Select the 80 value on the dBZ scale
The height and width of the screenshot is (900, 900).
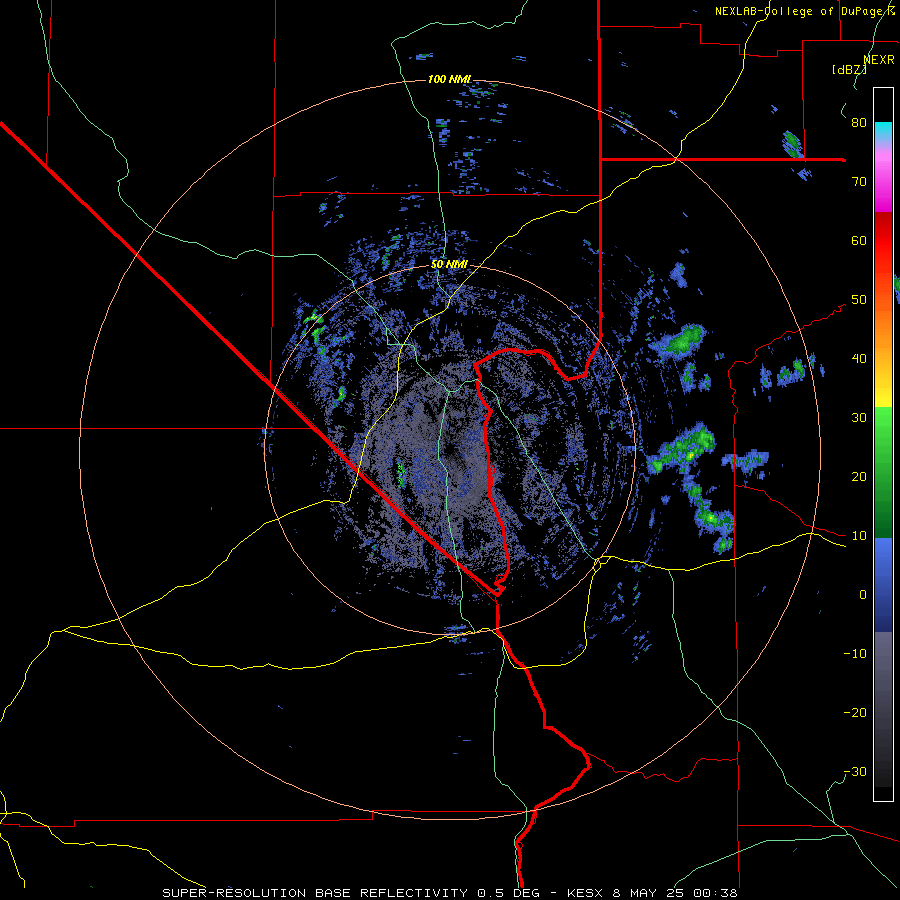(x=859, y=123)
